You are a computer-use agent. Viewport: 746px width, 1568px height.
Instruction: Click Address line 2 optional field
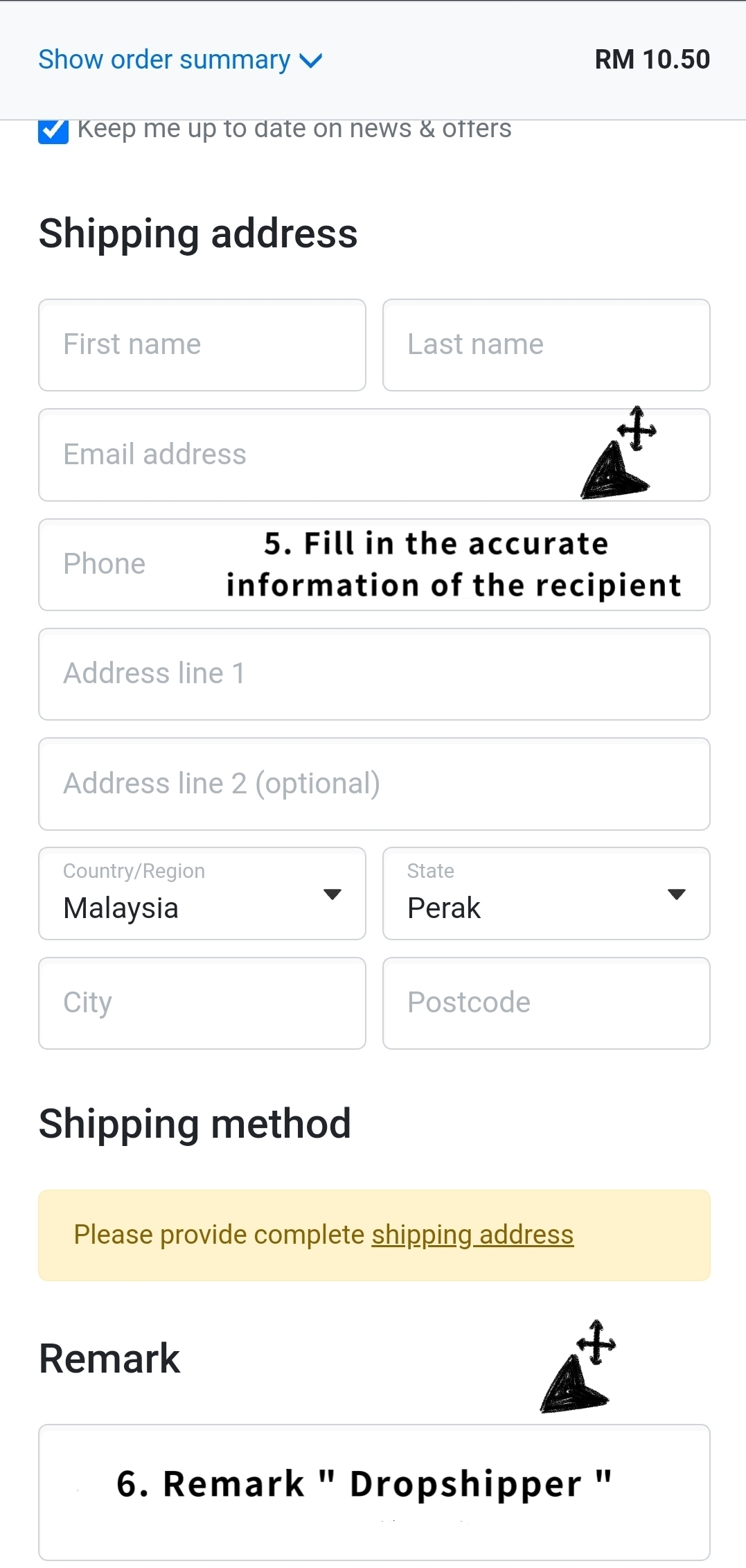(x=374, y=784)
